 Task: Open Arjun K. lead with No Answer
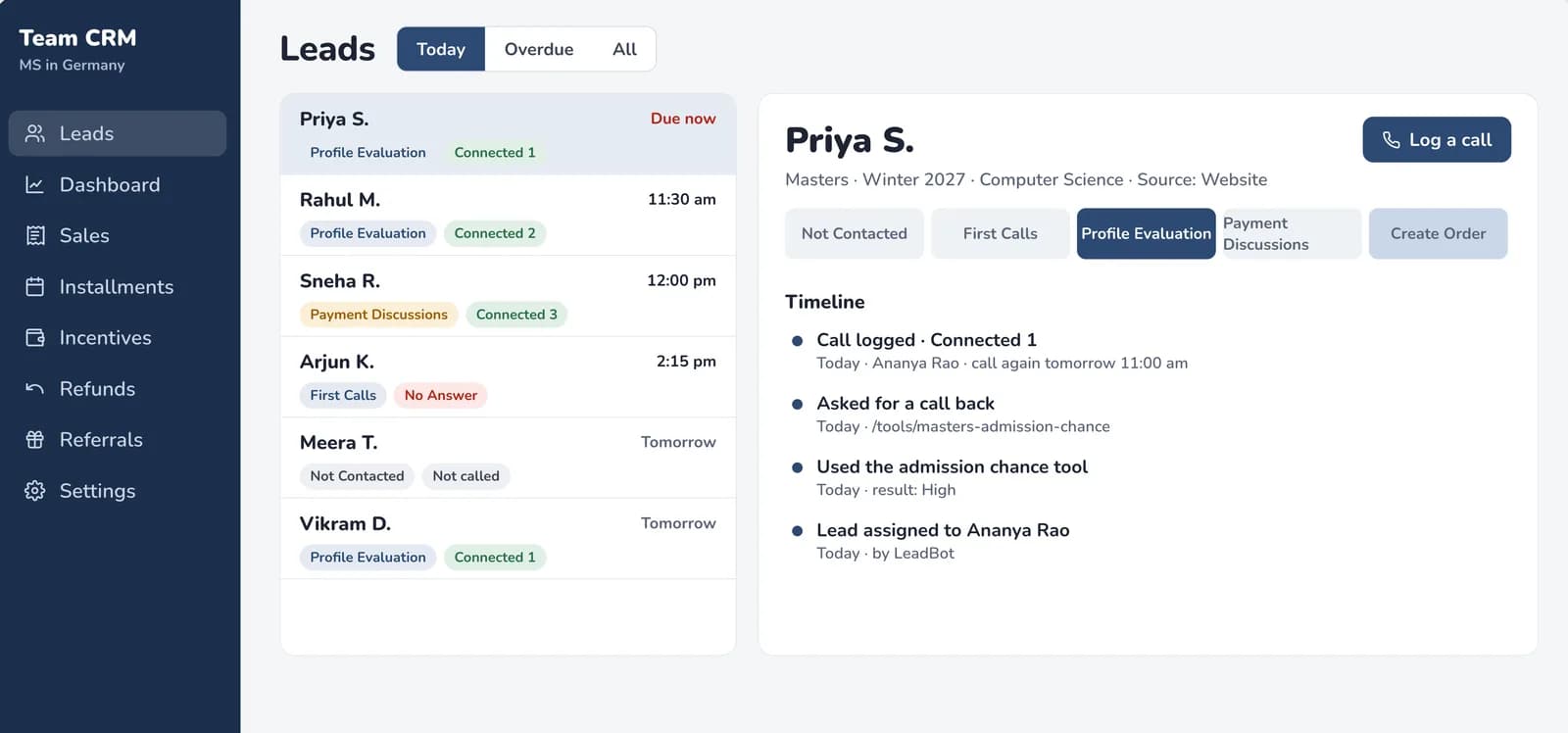coord(508,378)
